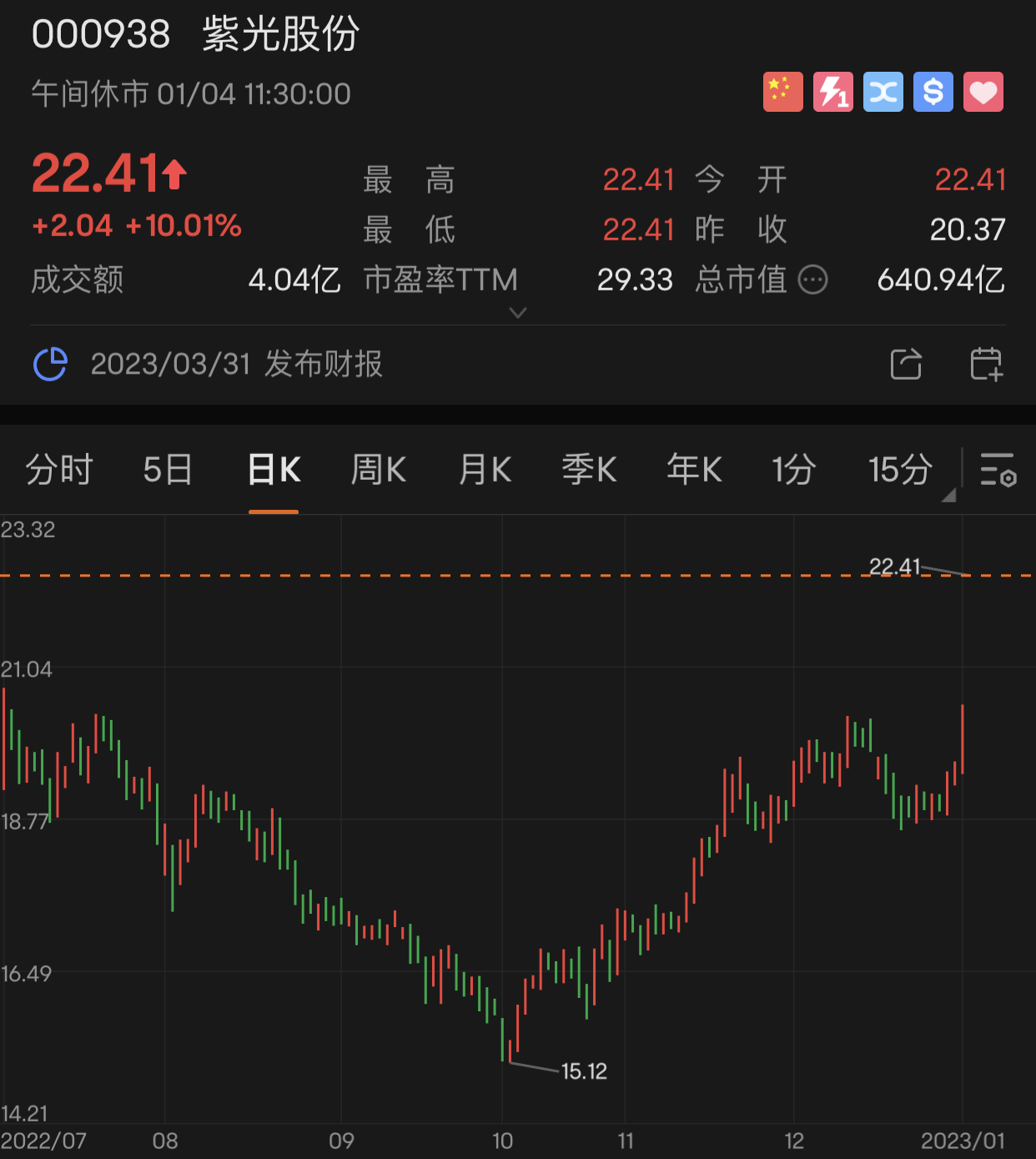This screenshot has height=1159, width=1036.
Task: Tap the 22.41 latest price marker on chart
Action: 894,567
